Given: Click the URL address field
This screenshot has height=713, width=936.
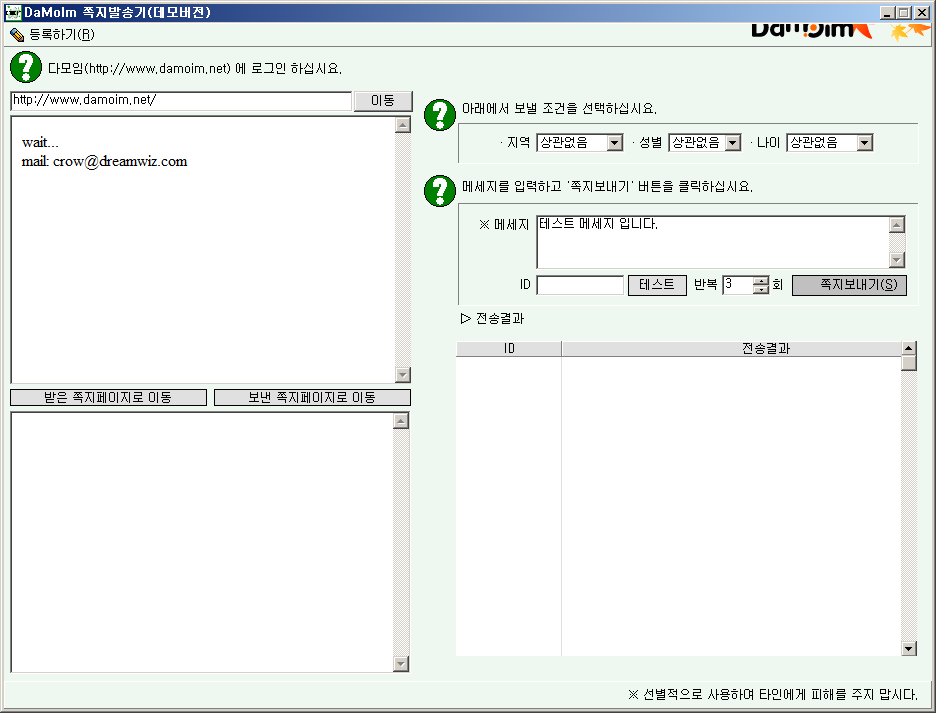Looking at the screenshot, I should (180, 101).
